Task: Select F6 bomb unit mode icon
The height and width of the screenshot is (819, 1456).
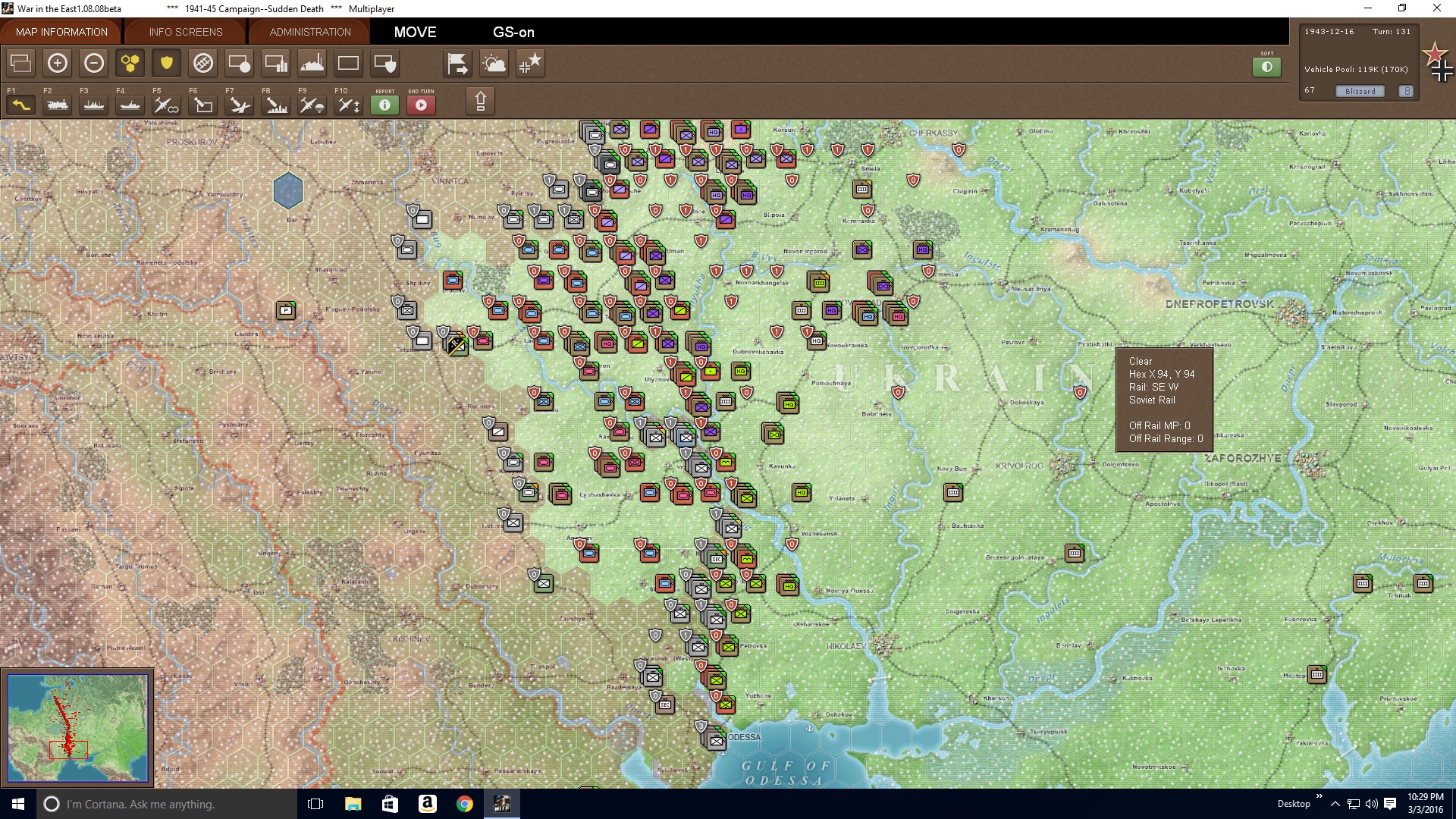Action: point(203,104)
